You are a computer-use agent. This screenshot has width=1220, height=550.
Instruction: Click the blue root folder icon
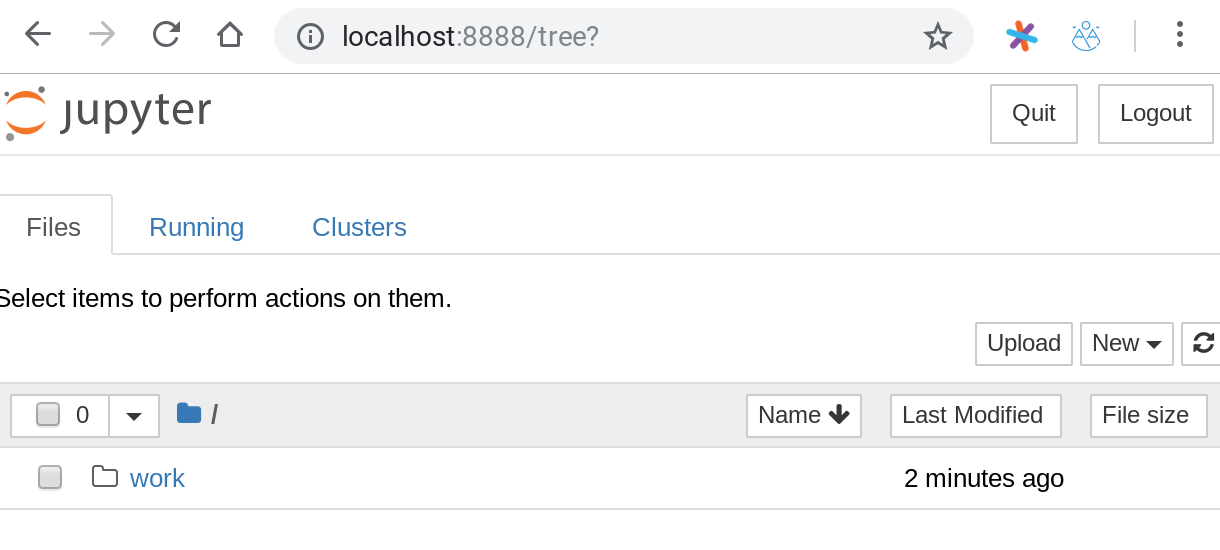pyautogui.click(x=189, y=414)
